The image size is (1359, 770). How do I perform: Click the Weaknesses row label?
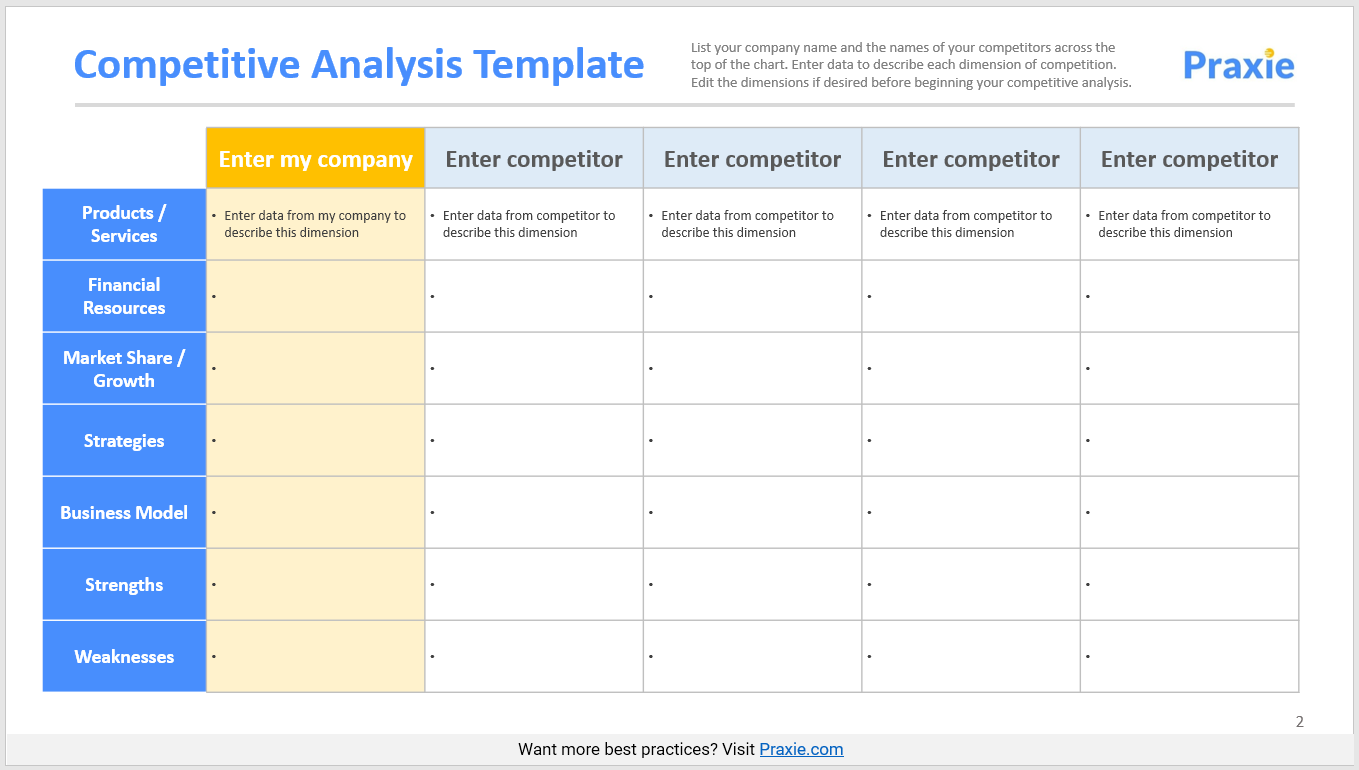[x=124, y=656]
